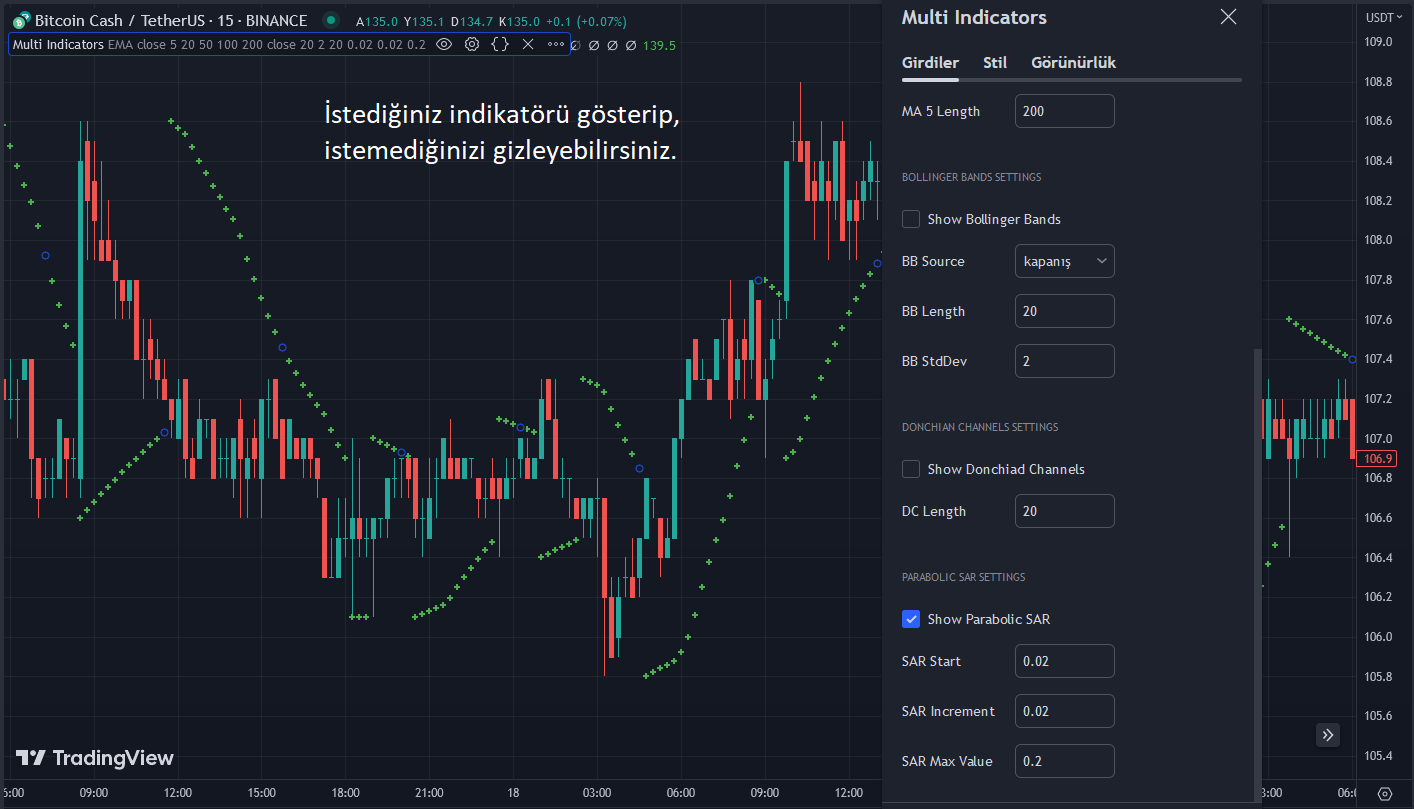
Task: Click the TradingView logo
Action: coord(95,758)
